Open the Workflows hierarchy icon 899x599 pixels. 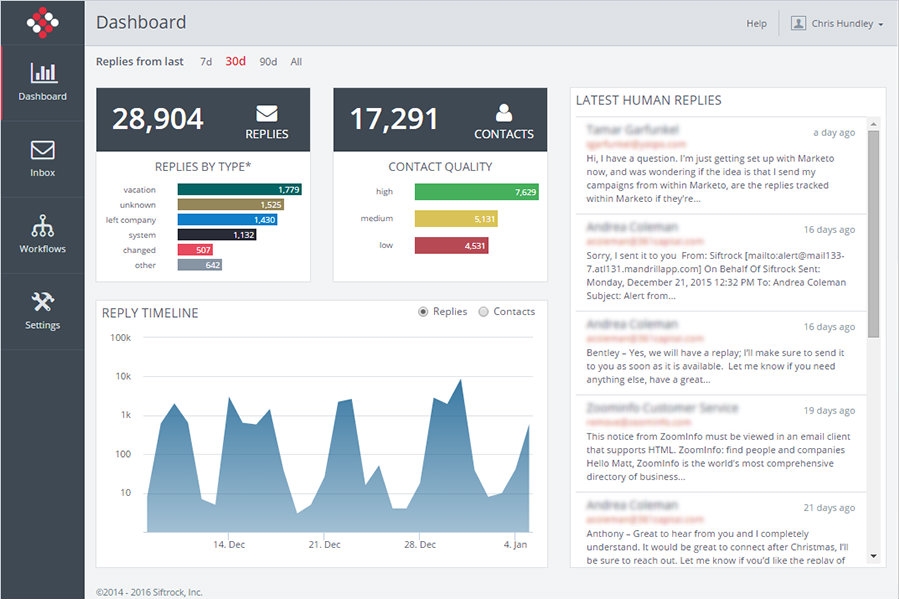(x=42, y=225)
